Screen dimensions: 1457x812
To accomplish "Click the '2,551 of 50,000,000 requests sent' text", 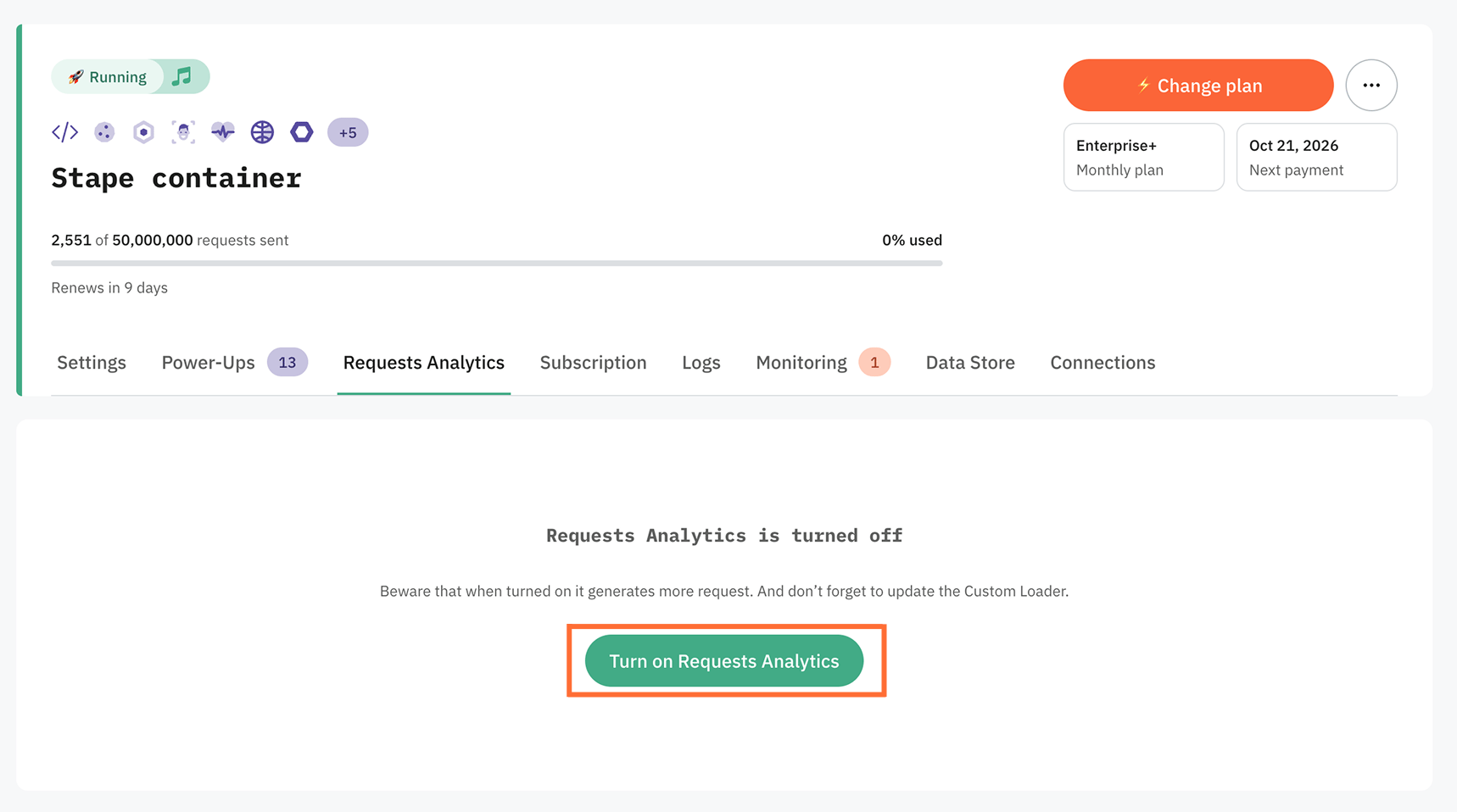I will pos(170,240).
